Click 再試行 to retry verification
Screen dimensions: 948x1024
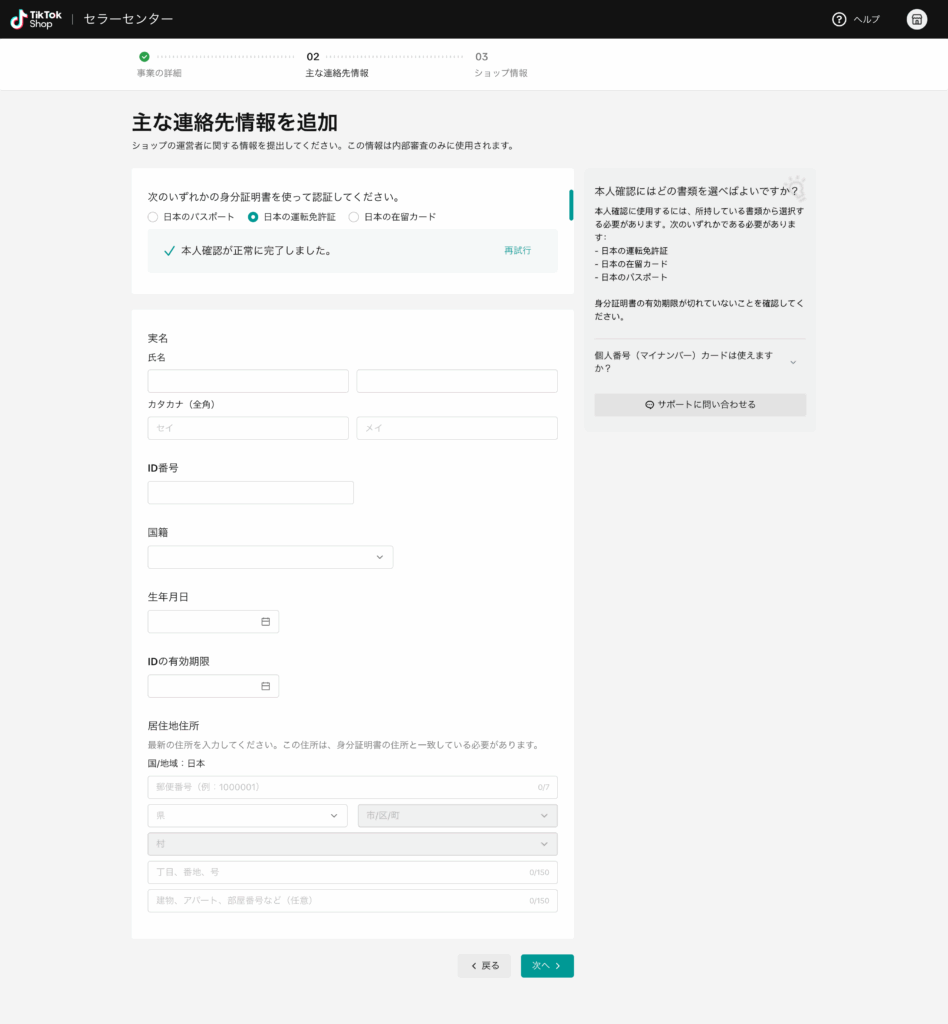pos(517,251)
